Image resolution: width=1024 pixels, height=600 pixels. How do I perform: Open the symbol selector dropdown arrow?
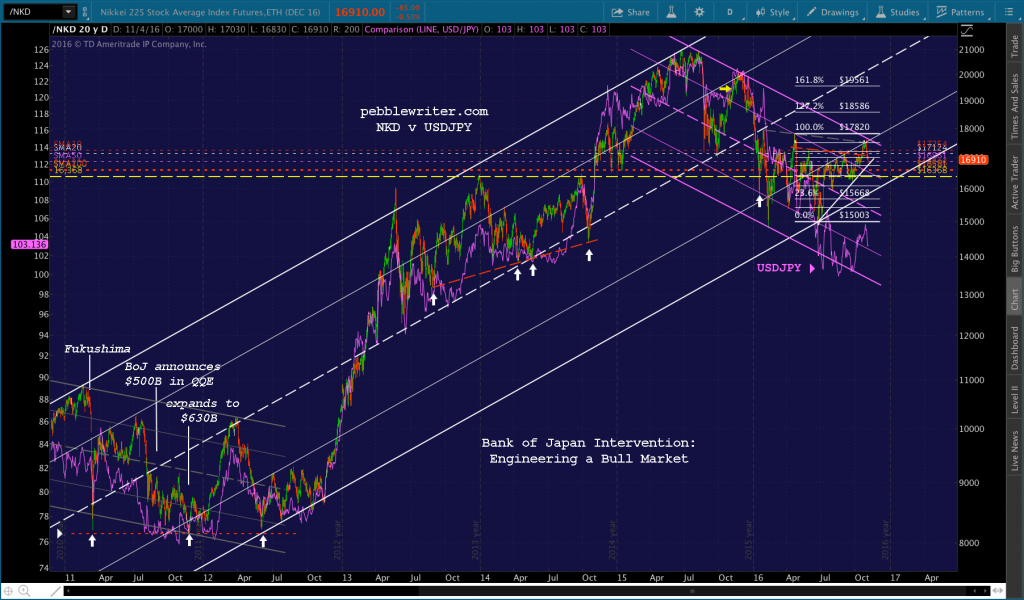pos(69,12)
